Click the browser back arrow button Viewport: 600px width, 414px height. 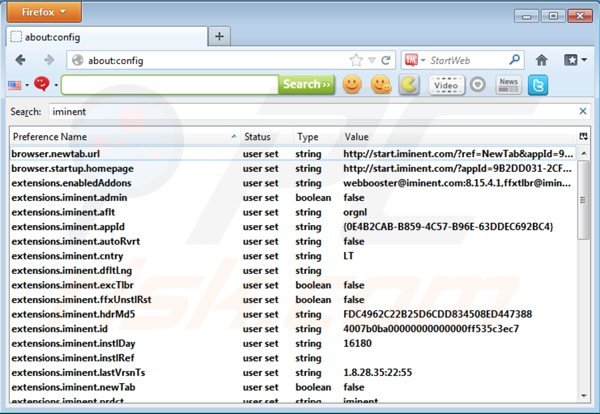click(x=21, y=60)
